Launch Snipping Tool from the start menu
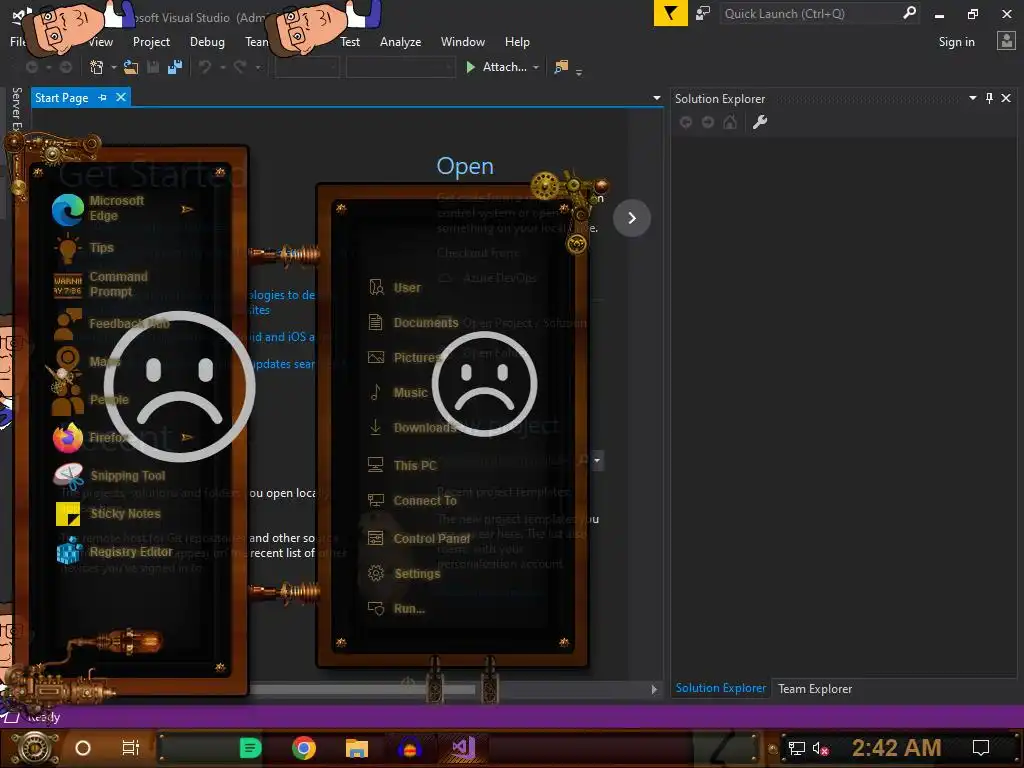Image resolution: width=1024 pixels, height=768 pixels. [x=109, y=476]
